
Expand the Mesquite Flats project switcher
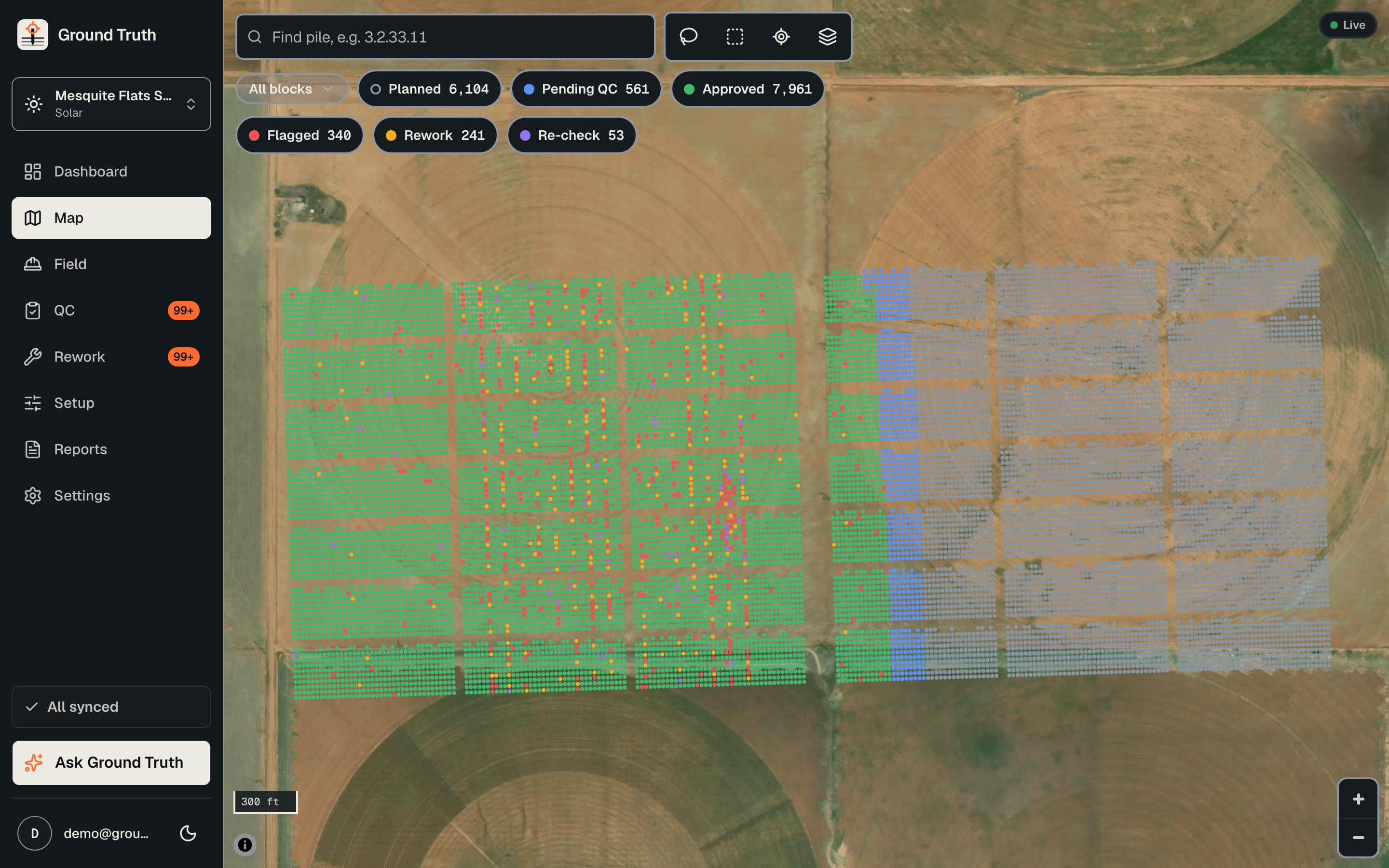click(x=111, y=104)
